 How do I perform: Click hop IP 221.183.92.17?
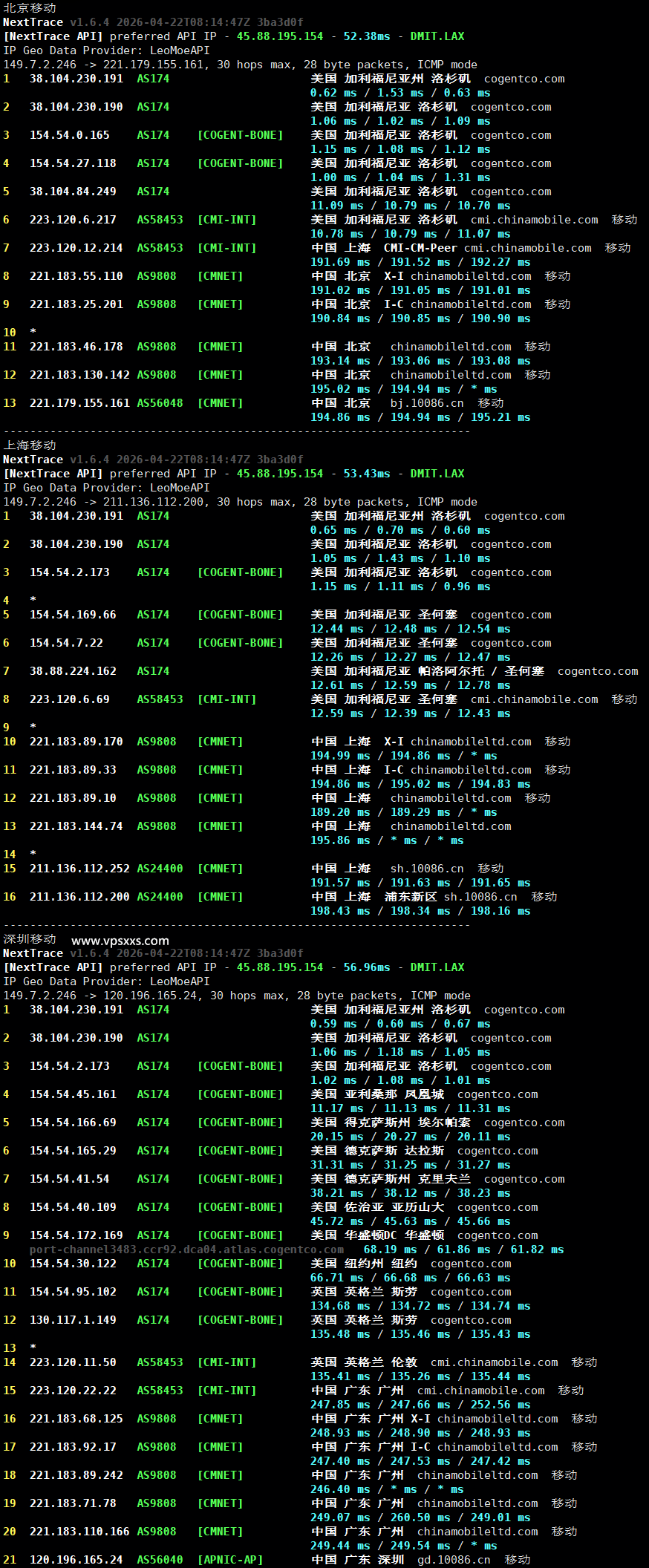[73, 1447]
